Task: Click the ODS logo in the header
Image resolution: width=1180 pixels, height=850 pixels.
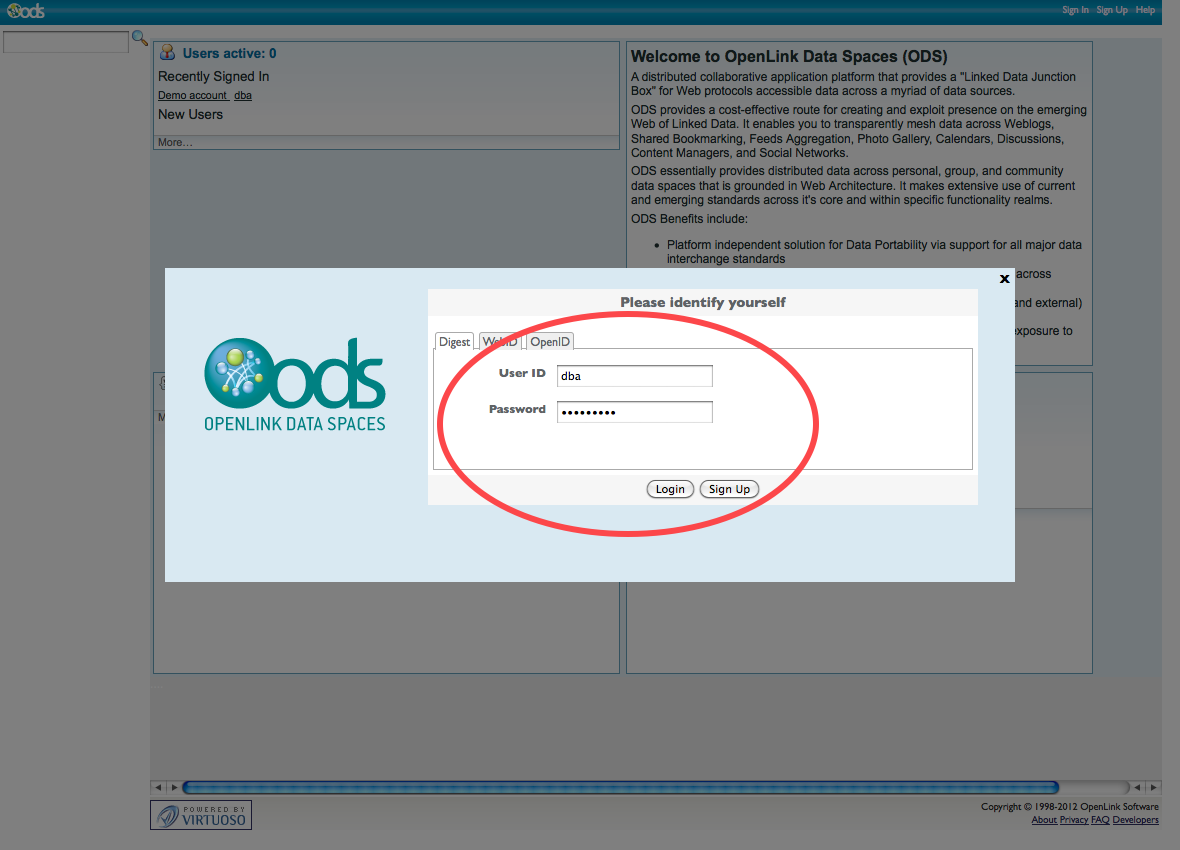Action: pos(26,11)
